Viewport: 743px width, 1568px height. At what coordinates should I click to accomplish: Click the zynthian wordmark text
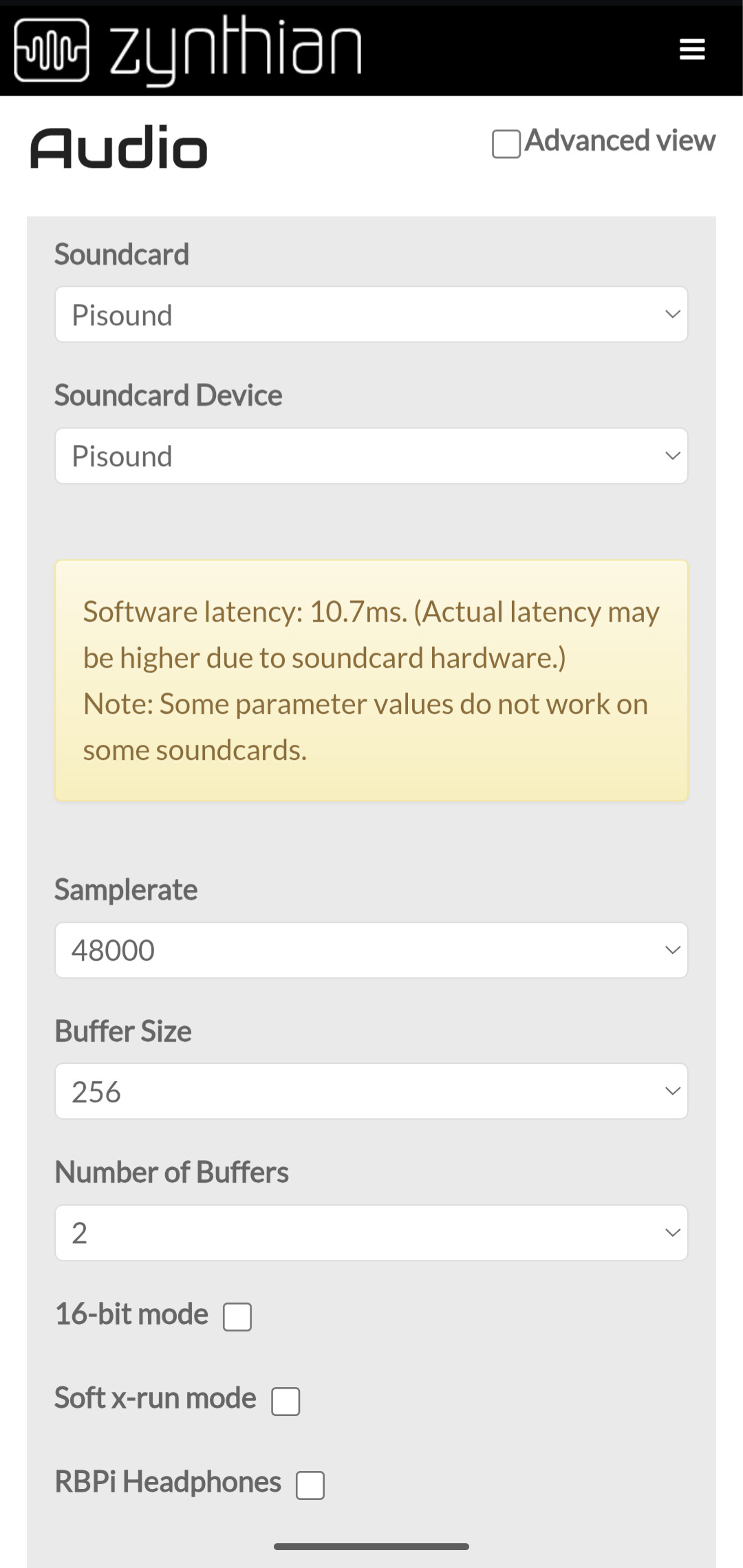click(235, 50)
